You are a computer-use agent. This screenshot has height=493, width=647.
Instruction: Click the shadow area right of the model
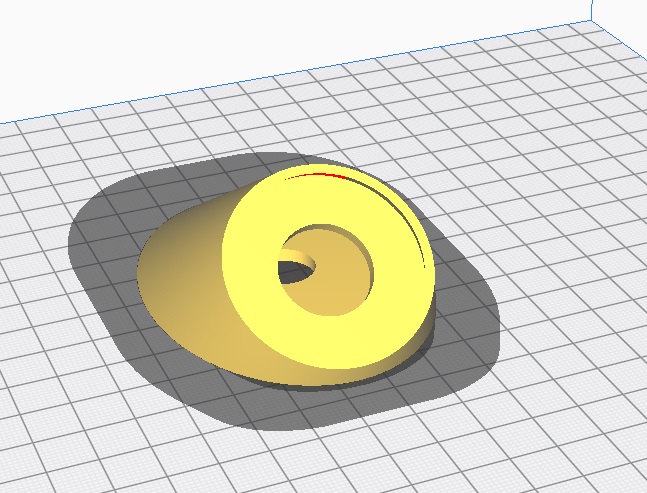coord(470,320)
